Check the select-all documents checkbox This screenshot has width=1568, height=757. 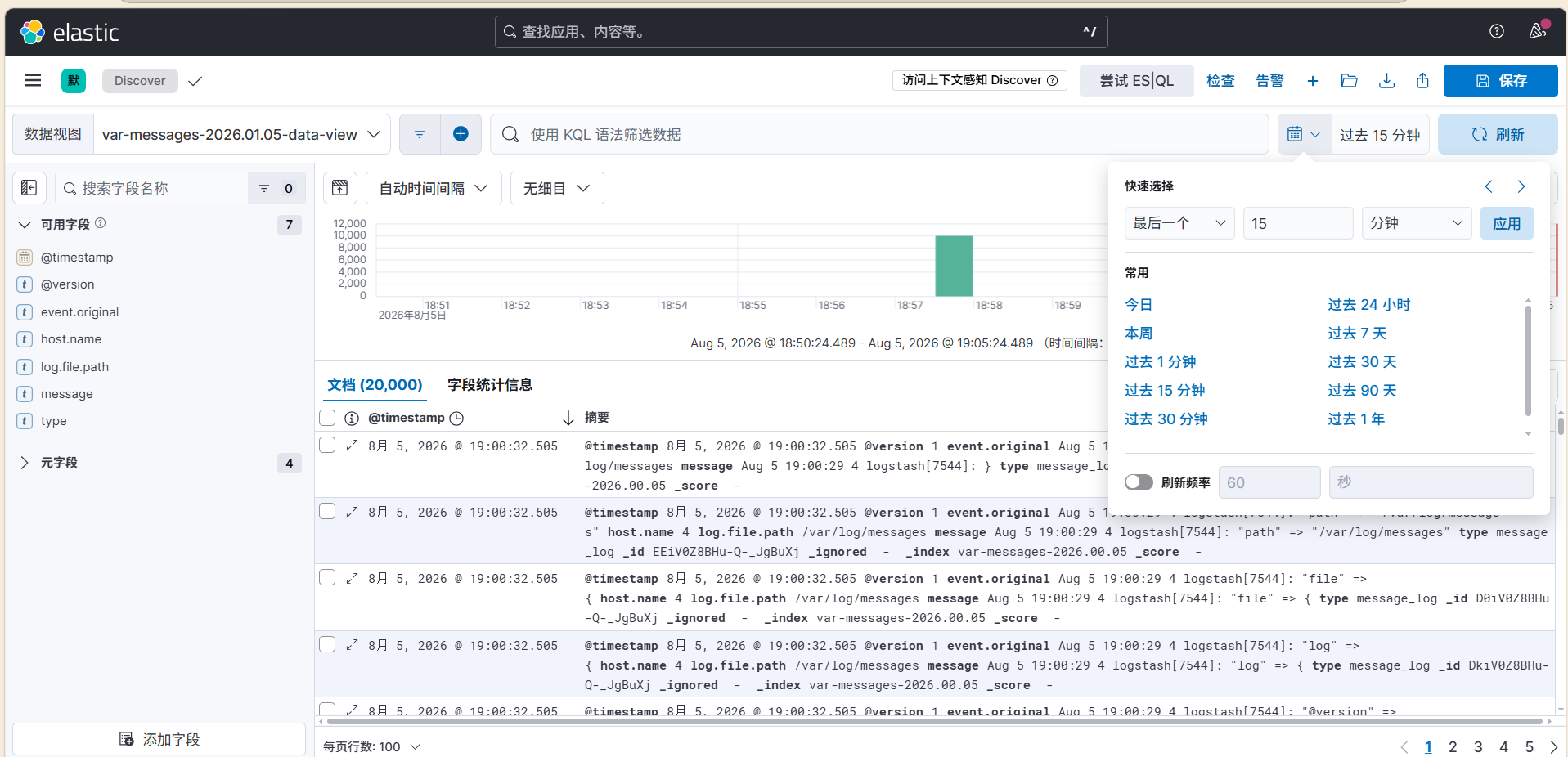(x=327, y=418)
